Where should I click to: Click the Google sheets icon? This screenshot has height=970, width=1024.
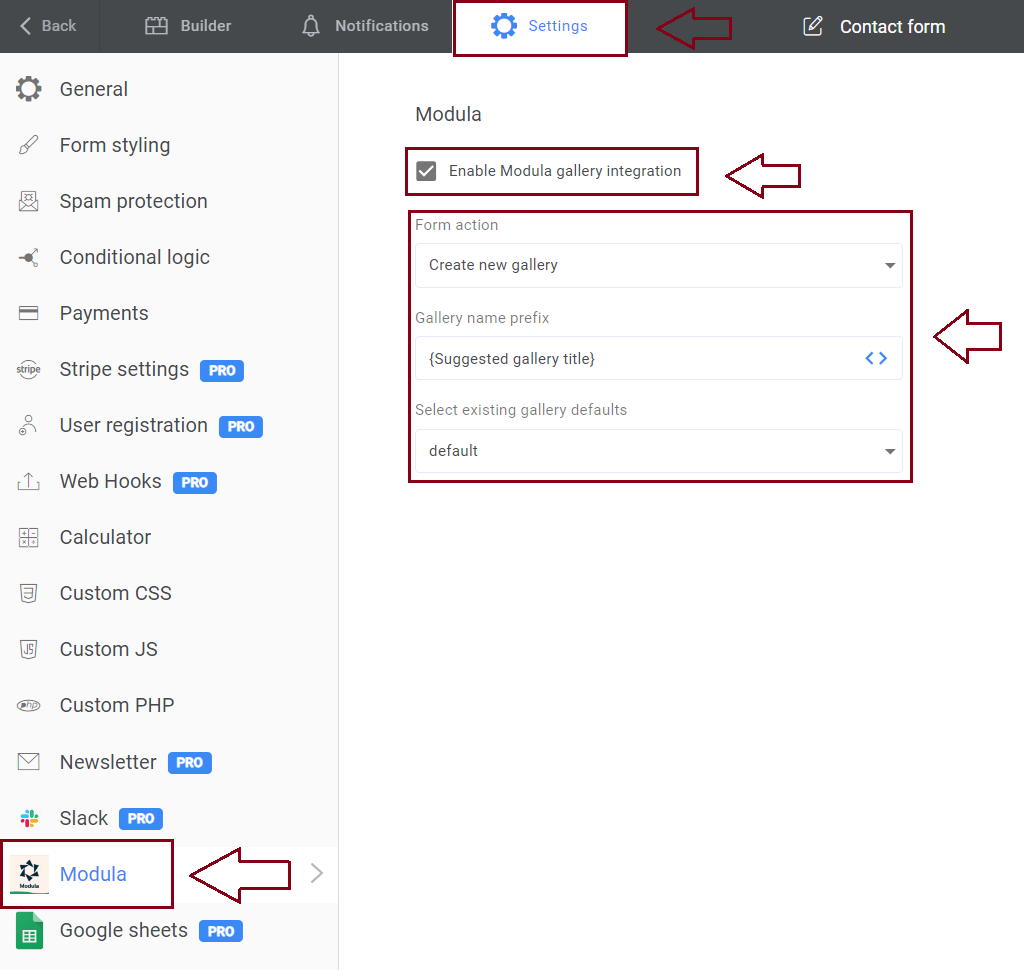click(29, 931)
